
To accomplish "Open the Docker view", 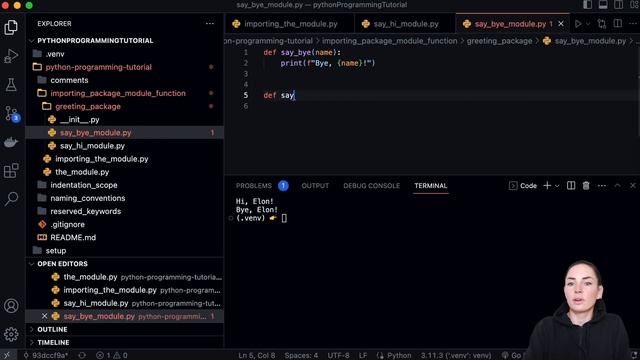I will click(11, 142).
